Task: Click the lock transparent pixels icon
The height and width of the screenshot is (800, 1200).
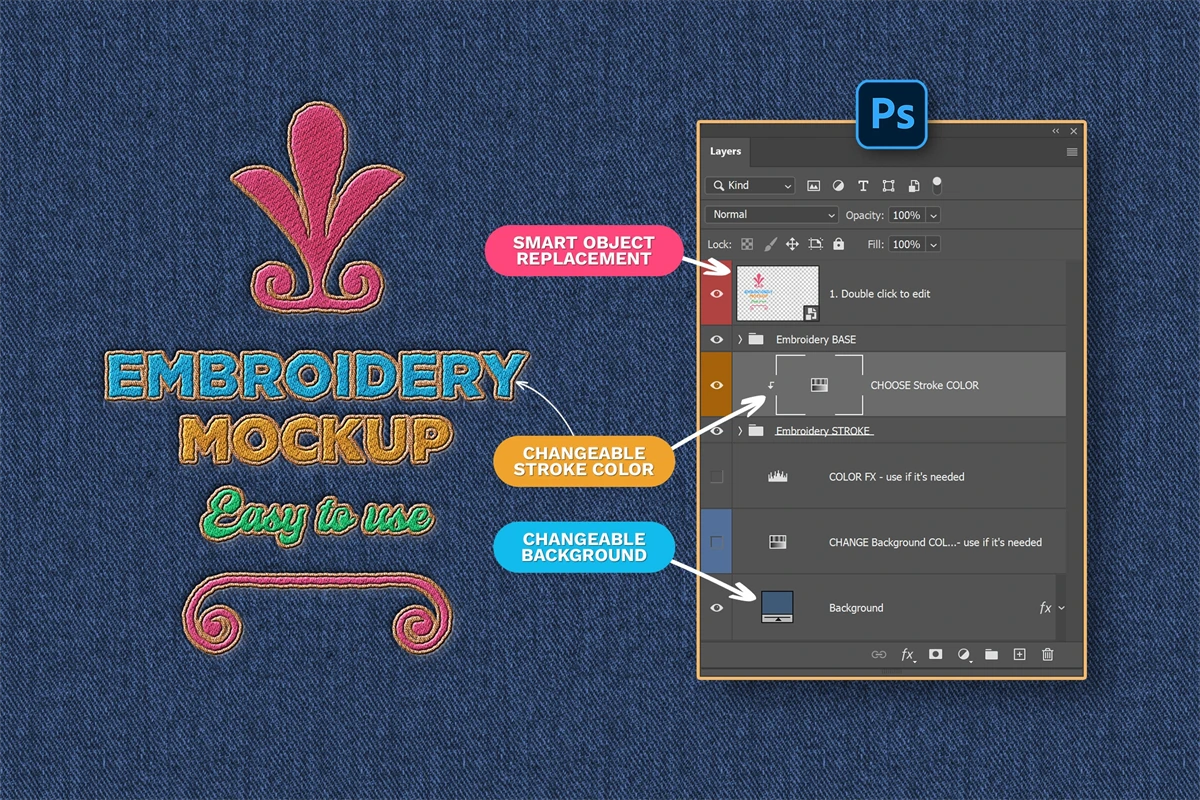Action: (x=746, y=244)
